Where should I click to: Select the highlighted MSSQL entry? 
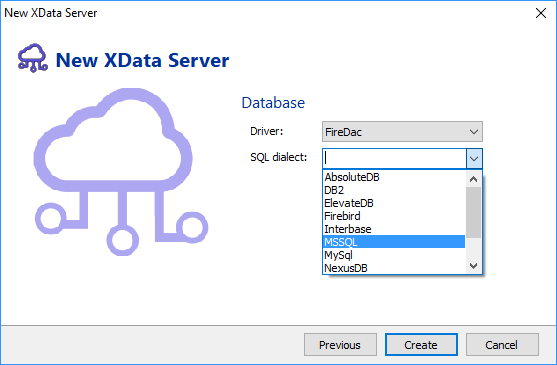[x=394, y=242]
